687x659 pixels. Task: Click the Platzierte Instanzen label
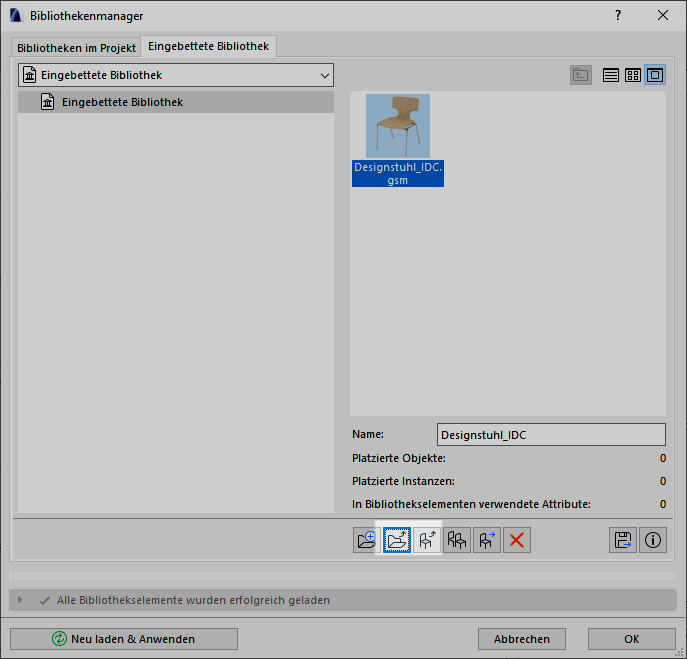403,481
